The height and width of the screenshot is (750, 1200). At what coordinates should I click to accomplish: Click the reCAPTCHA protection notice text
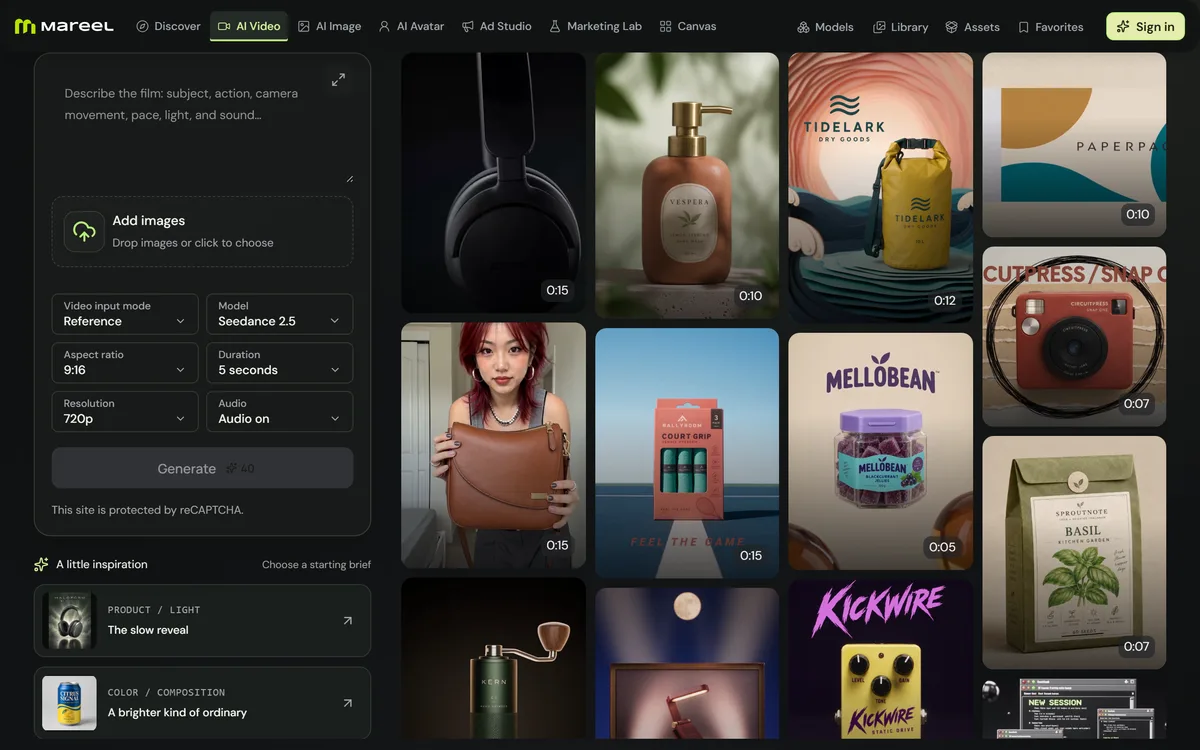click(148, 510)
